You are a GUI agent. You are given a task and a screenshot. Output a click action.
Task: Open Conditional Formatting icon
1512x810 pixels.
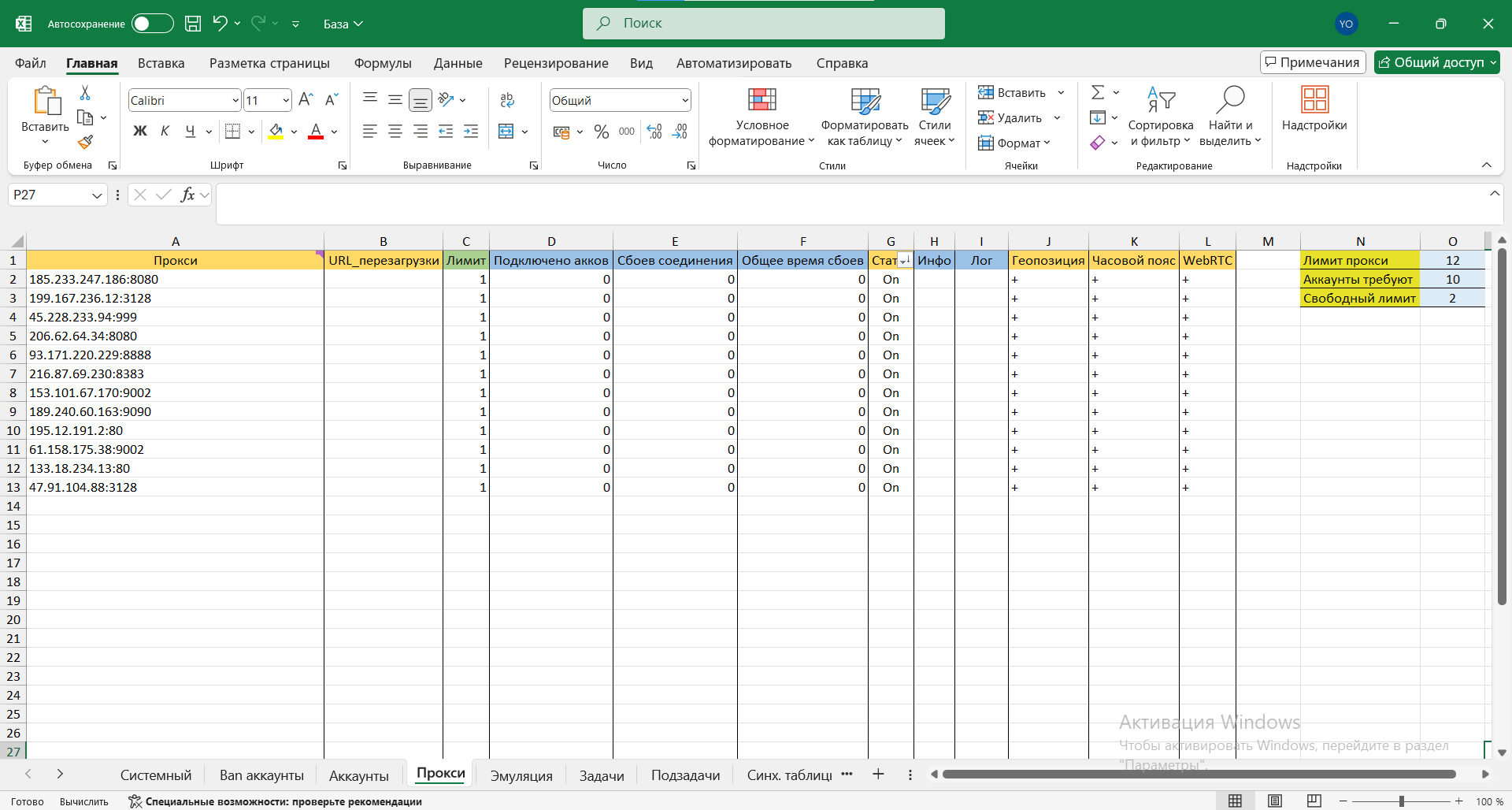click(762, 100)
